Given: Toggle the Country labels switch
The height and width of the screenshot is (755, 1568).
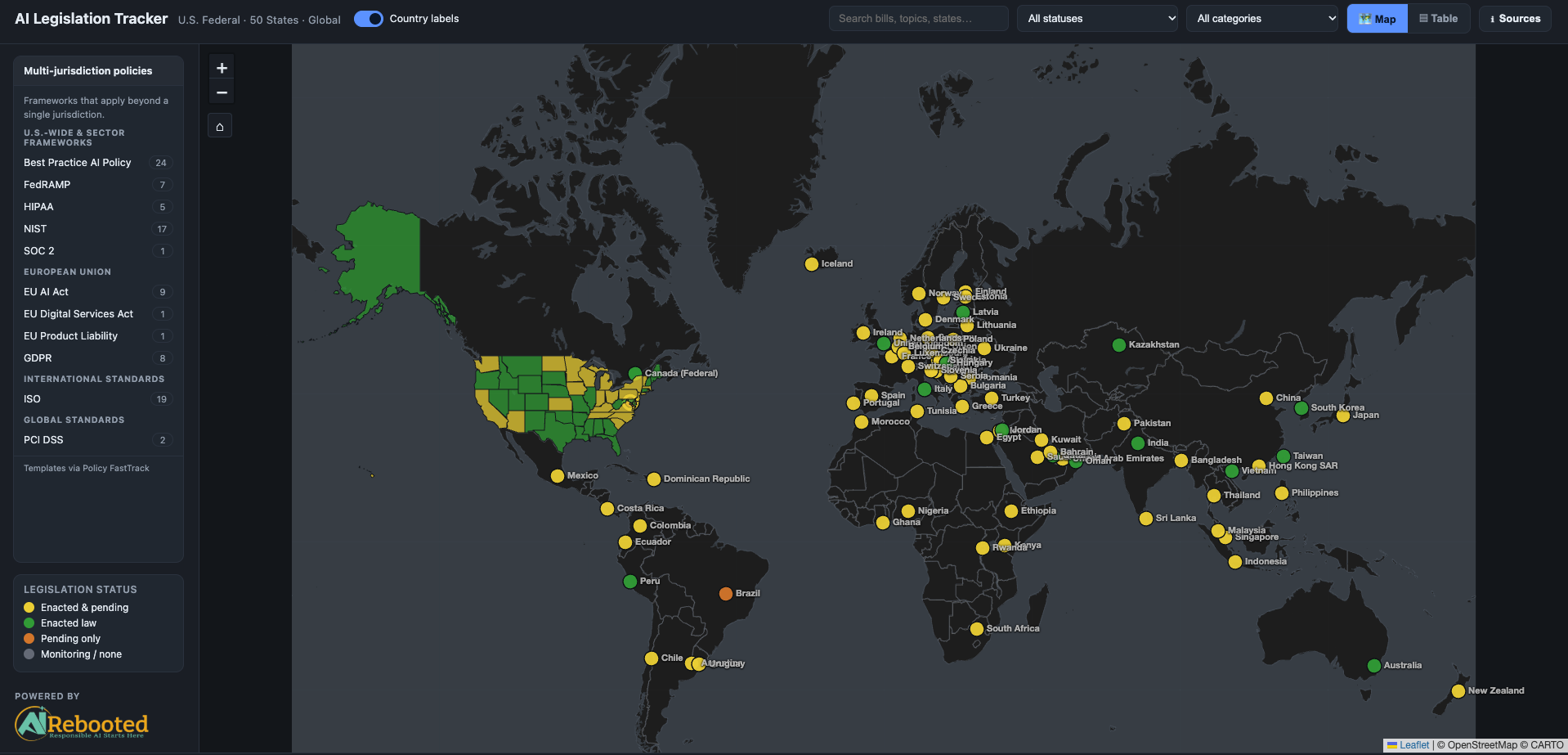Looking at the screenshot, I should tap(369, 19).
